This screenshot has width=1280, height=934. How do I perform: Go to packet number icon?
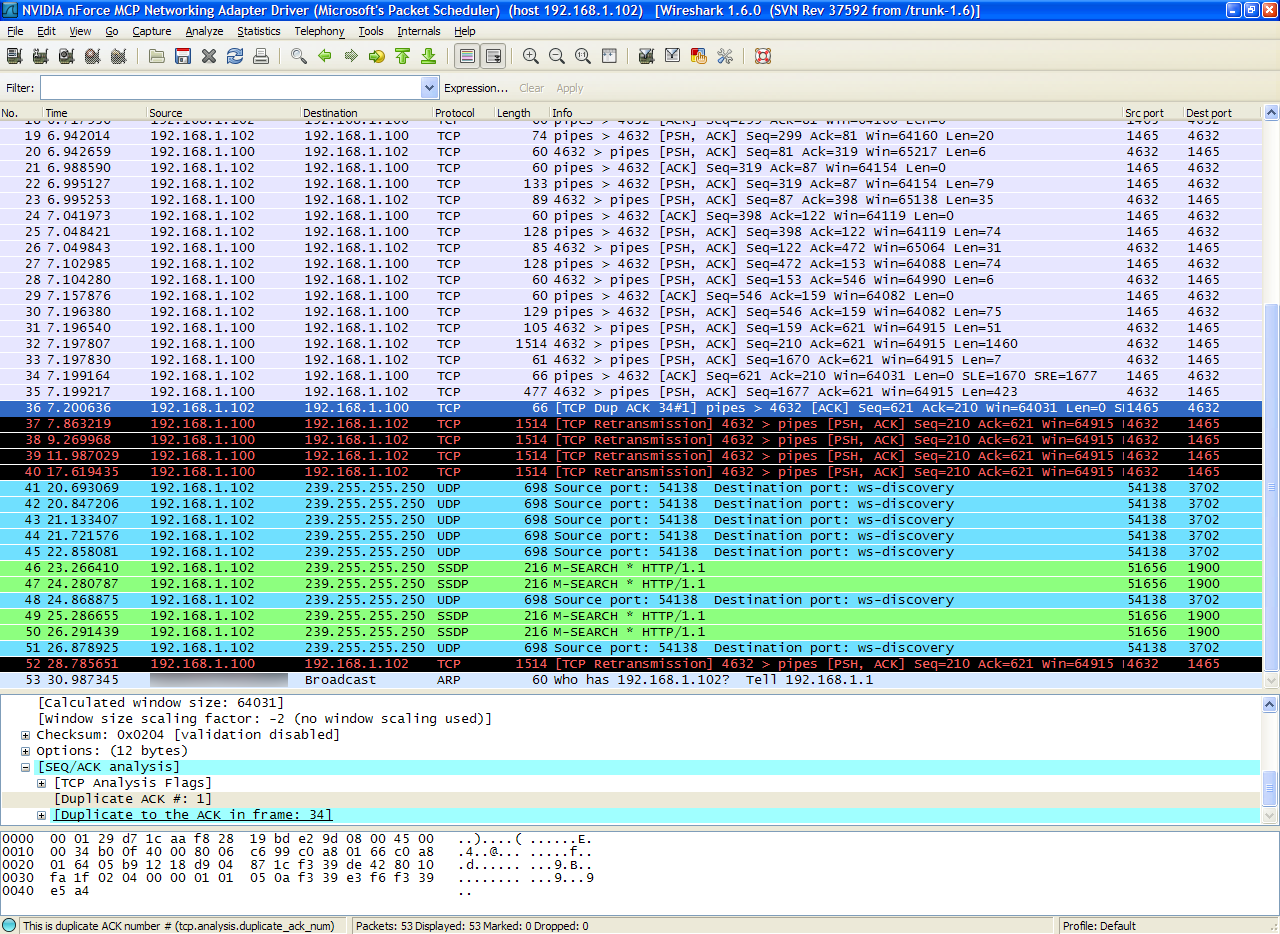(x=377, y=56)
